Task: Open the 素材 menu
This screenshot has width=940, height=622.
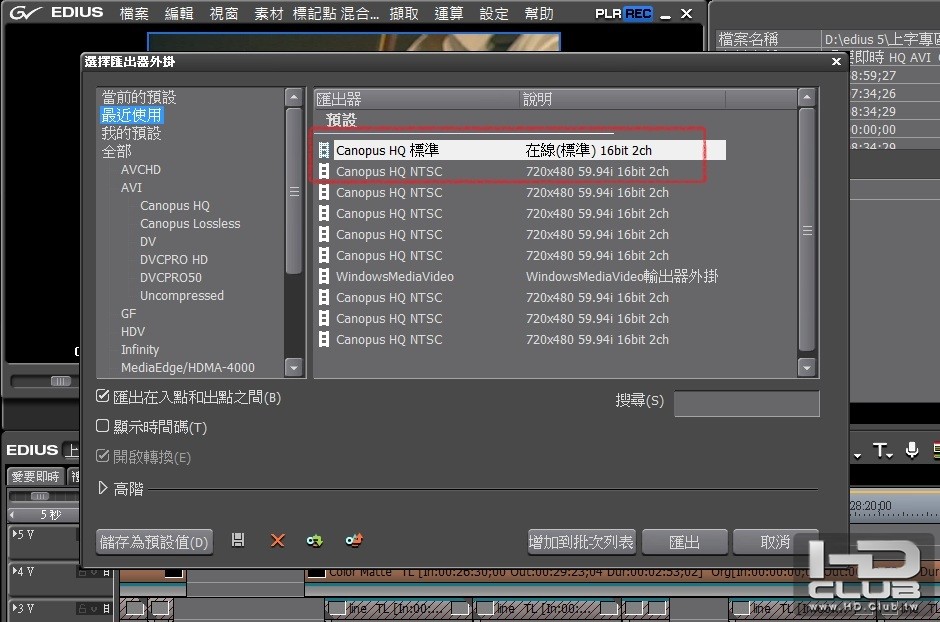Action: pyautogui.click(x=269, y=13)
